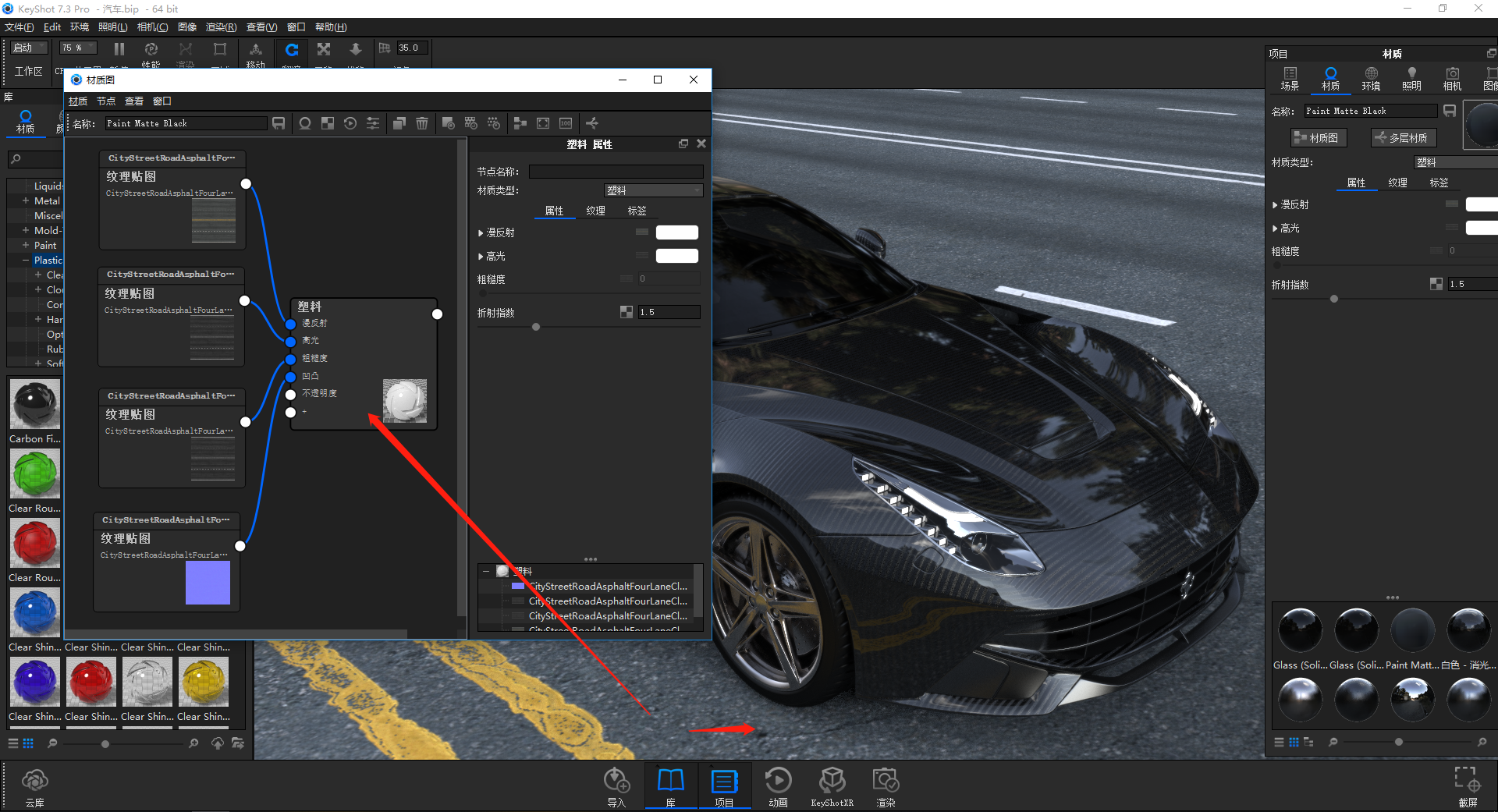Click the 多层材质 button
The image size is (1498, 812).
tap(1403, 137)
